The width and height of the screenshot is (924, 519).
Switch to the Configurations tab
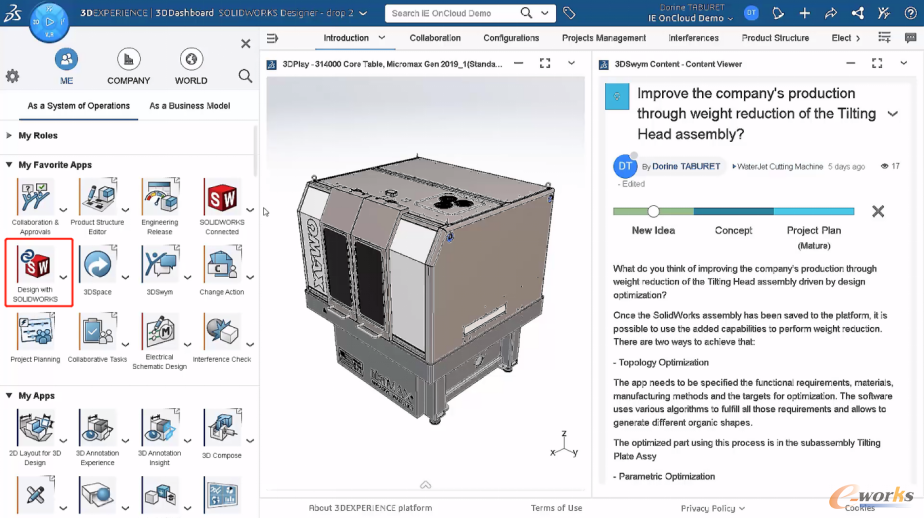coord(511,38)
